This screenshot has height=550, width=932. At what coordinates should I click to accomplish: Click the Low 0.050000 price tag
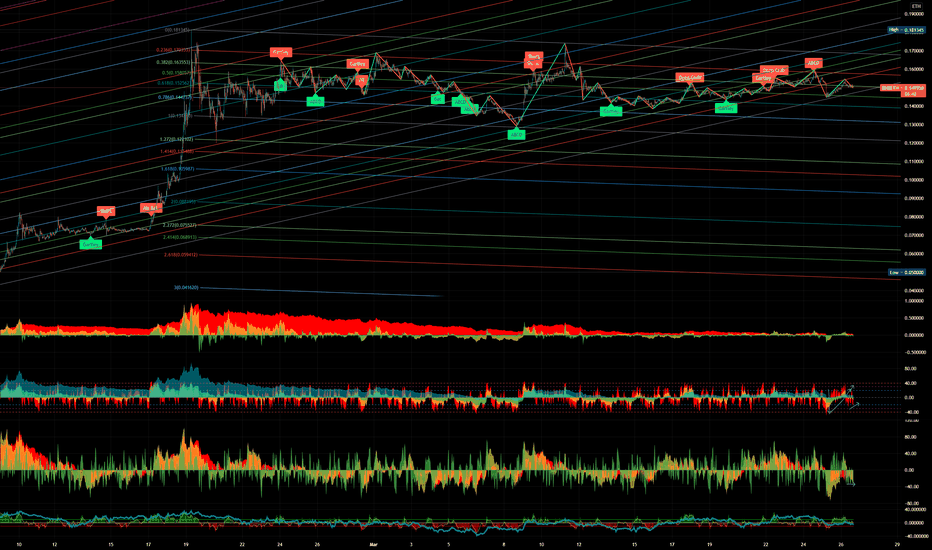[906, 272]
